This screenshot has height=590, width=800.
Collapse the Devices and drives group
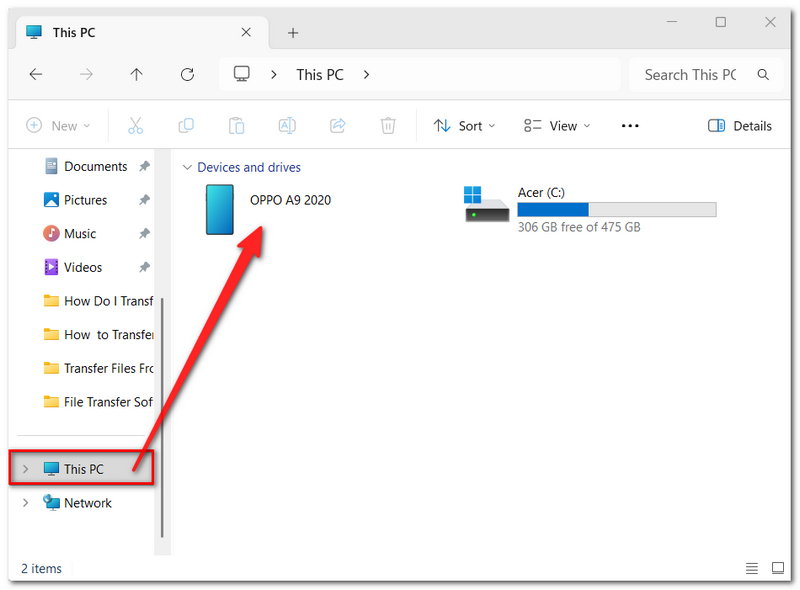187,167
